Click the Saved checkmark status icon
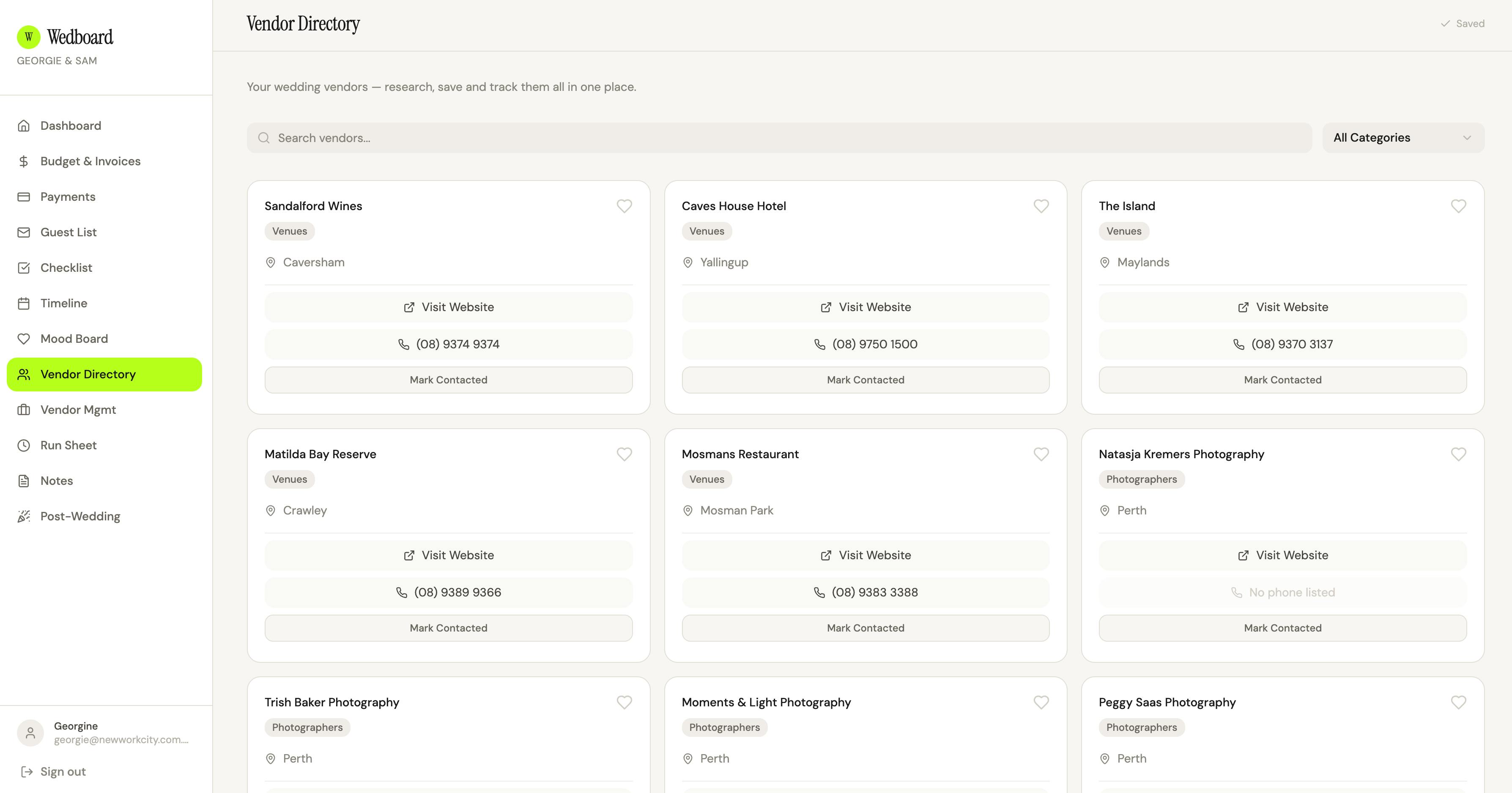 (1445, 24)
